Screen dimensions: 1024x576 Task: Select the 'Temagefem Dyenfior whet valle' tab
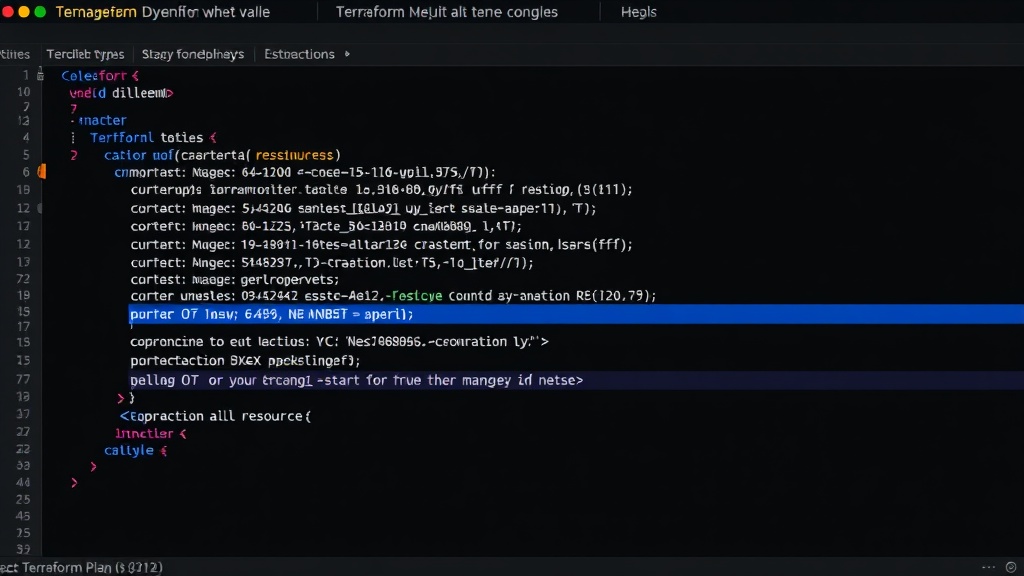163,12
